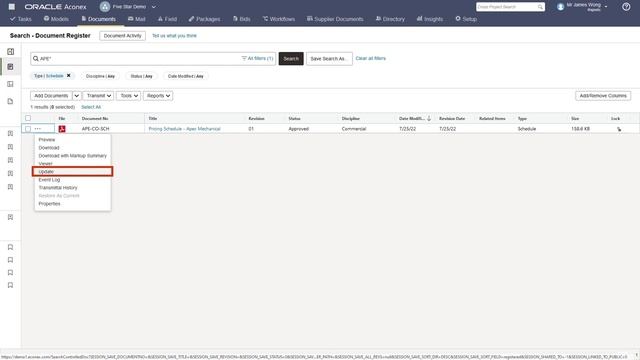Open the app grid menu icon

point(12,7)
